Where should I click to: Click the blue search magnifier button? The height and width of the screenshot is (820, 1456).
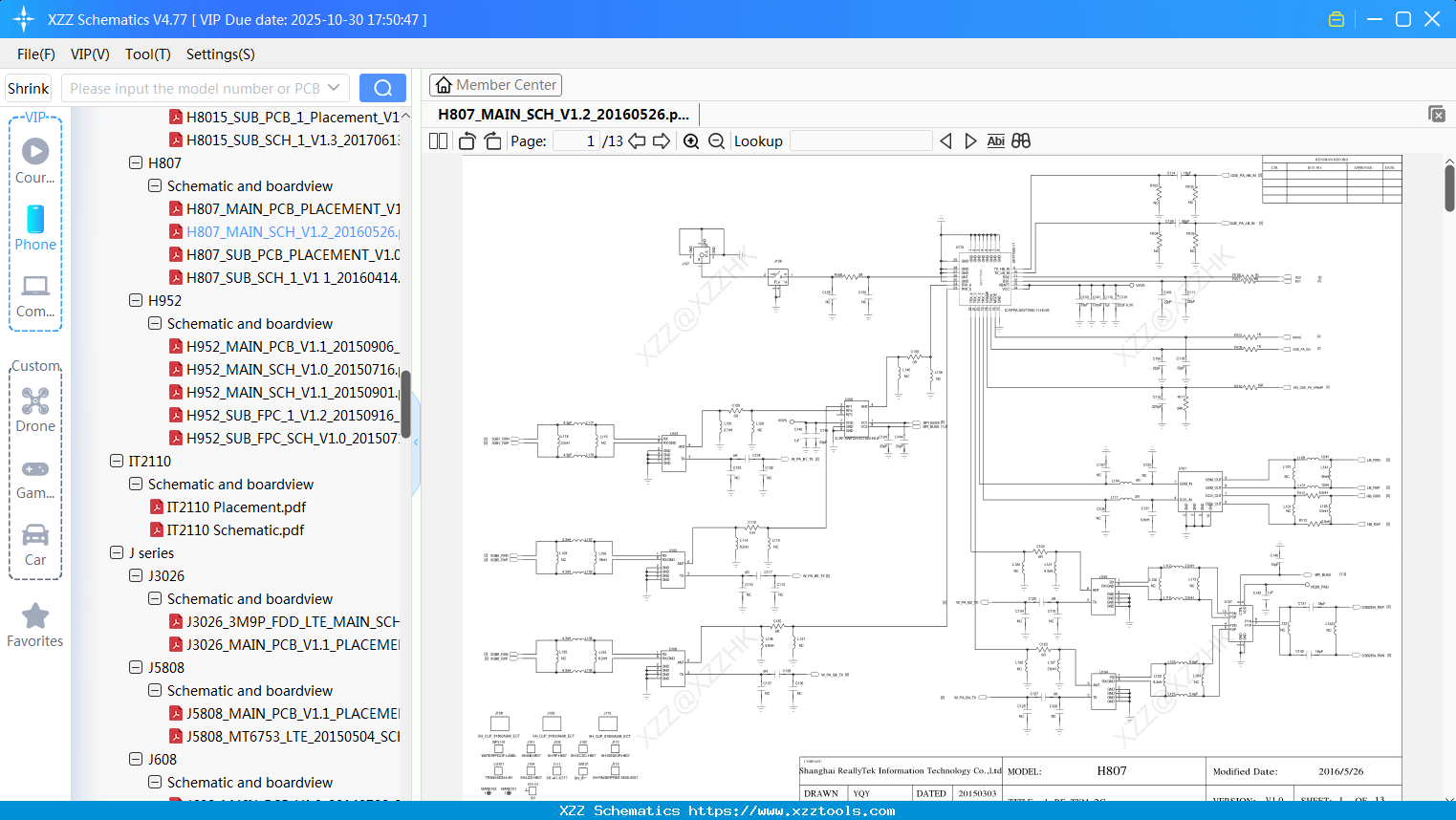(x=382, y=87)
